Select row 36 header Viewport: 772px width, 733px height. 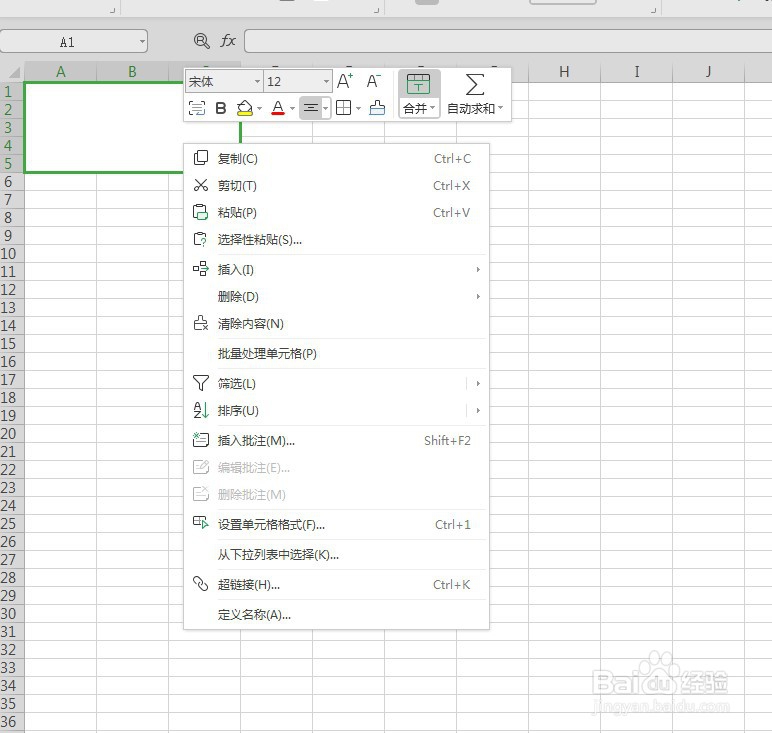12,722
